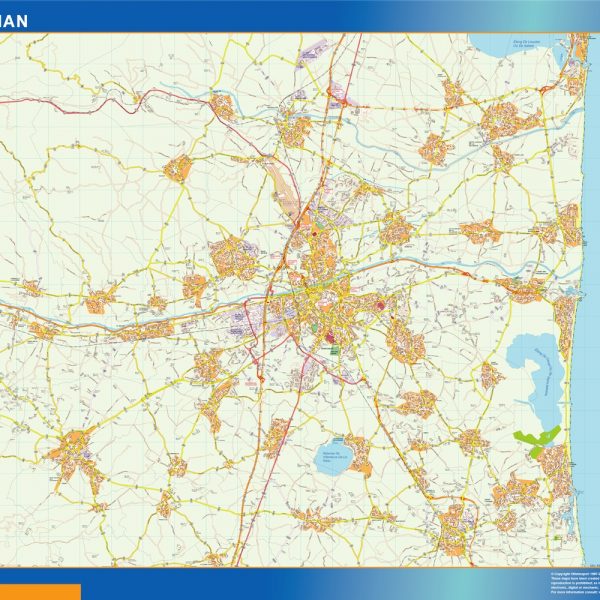Click the copyright notice text block
Viewport: 600px width, 600px height.
click(575, 583)
